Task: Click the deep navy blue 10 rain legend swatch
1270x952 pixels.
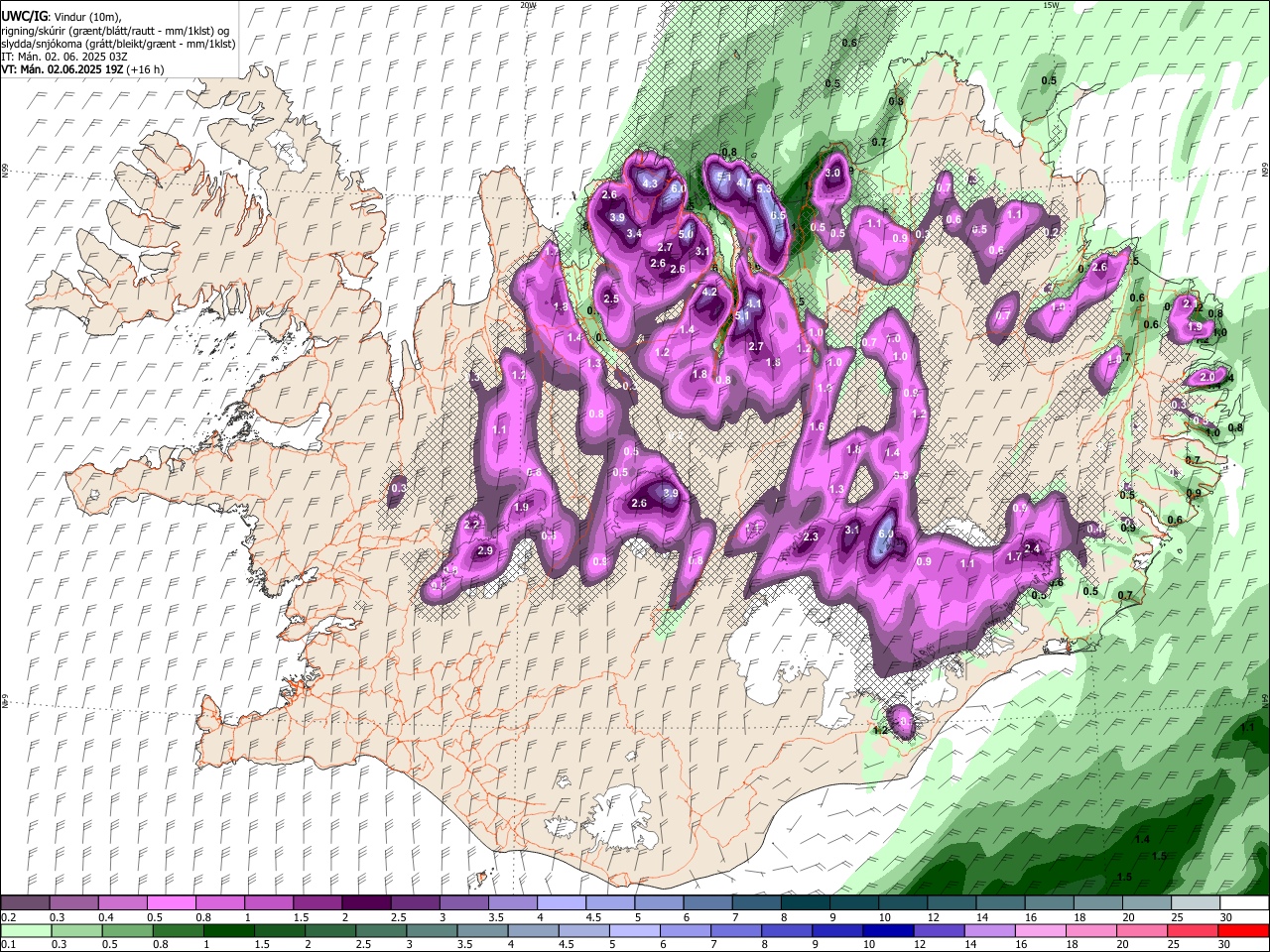Action: point(888,931)
